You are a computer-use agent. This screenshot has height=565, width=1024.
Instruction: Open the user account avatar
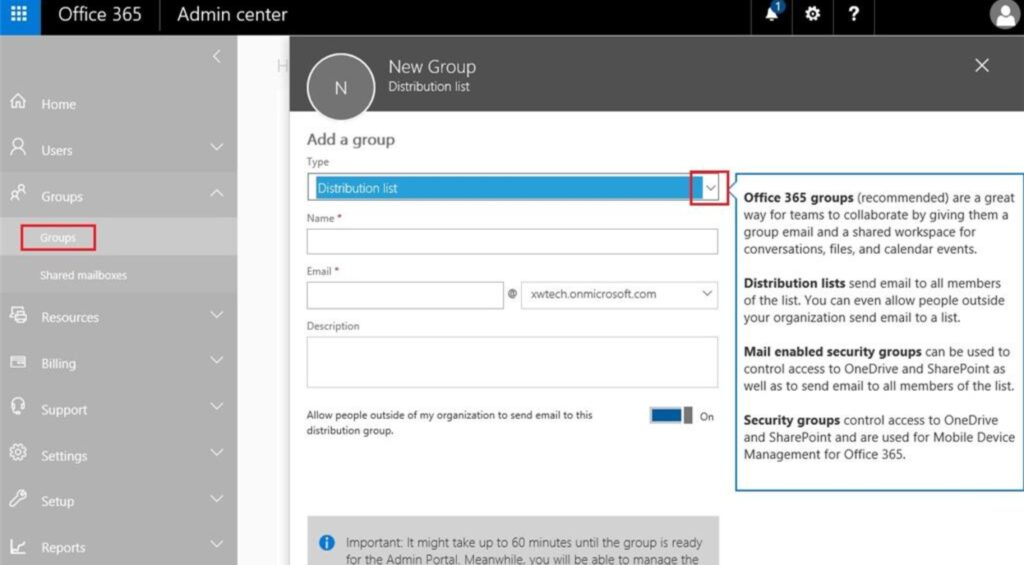pyautogui.click(x=1004, y=14)
